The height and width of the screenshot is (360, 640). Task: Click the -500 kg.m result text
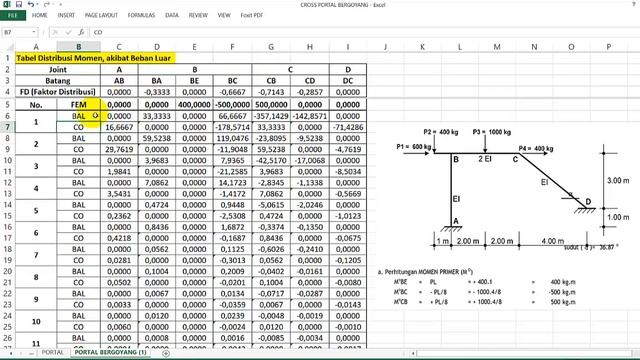click(x=562, y=292)
